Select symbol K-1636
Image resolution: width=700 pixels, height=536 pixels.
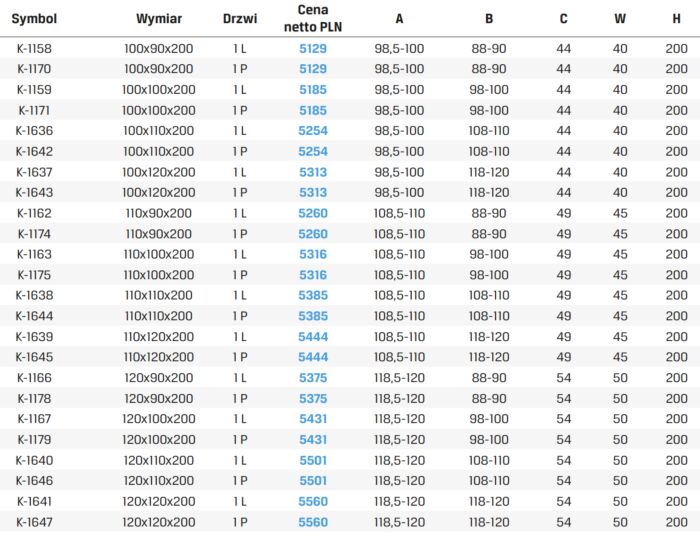click(x=34, y=131)
